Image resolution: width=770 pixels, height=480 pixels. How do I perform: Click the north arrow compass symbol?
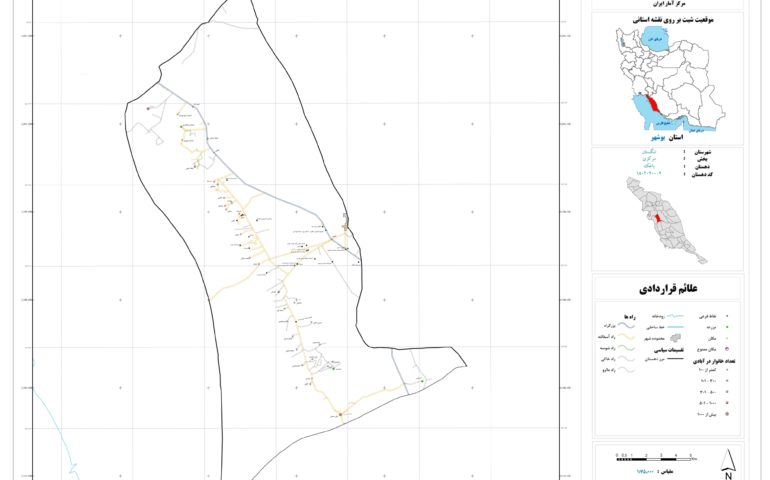point(730,461)
